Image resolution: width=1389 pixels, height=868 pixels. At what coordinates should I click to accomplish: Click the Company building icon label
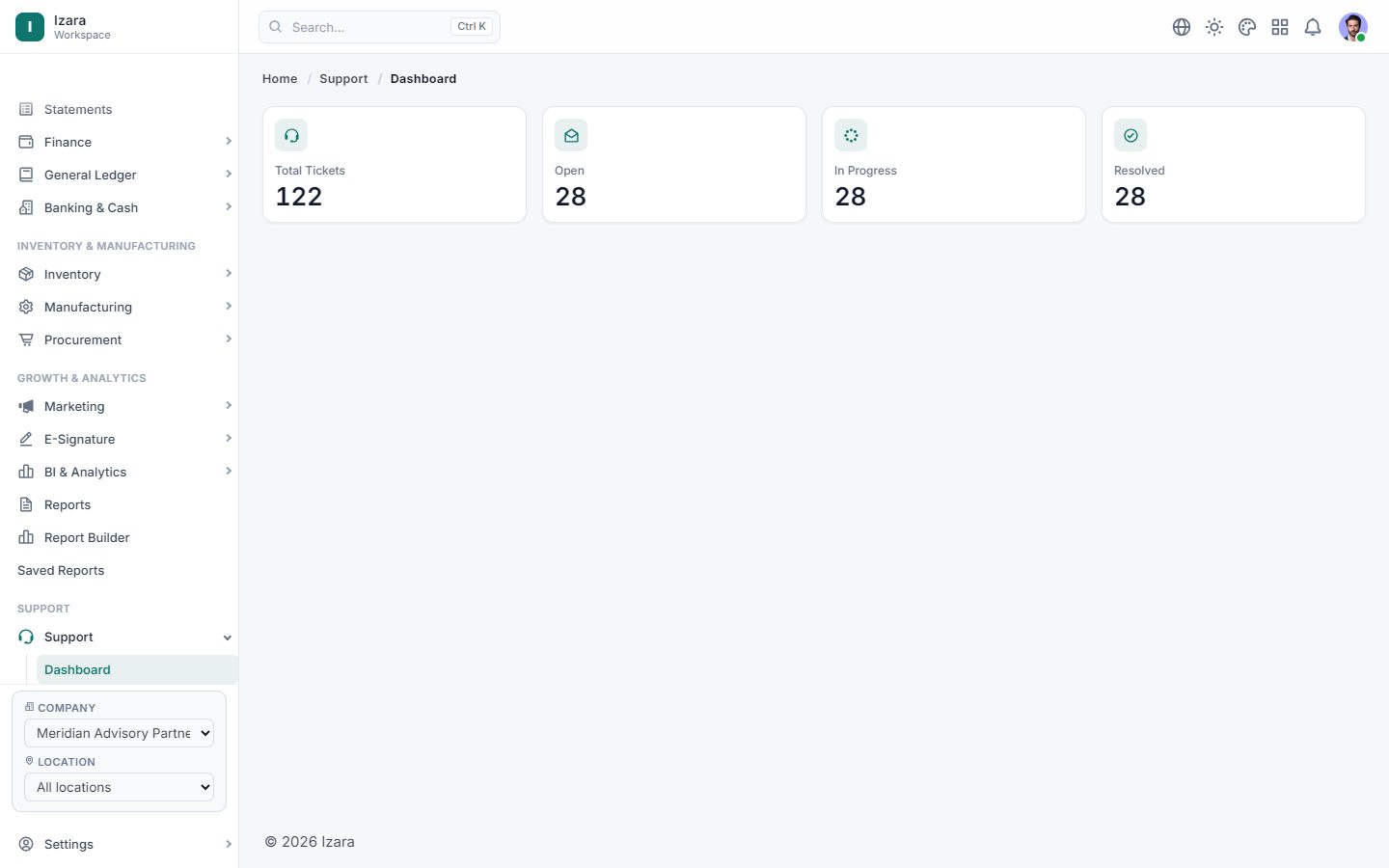(x=29, y=707)
